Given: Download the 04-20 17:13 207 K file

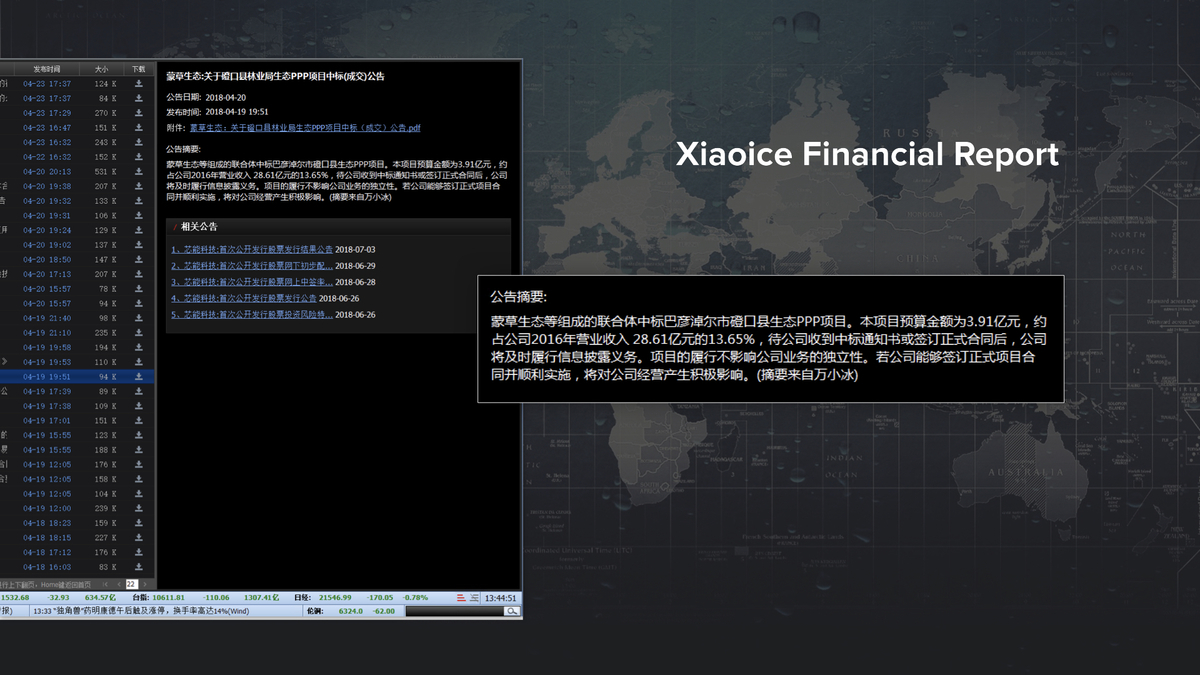Looking at the screenshot, I should 139,274.
